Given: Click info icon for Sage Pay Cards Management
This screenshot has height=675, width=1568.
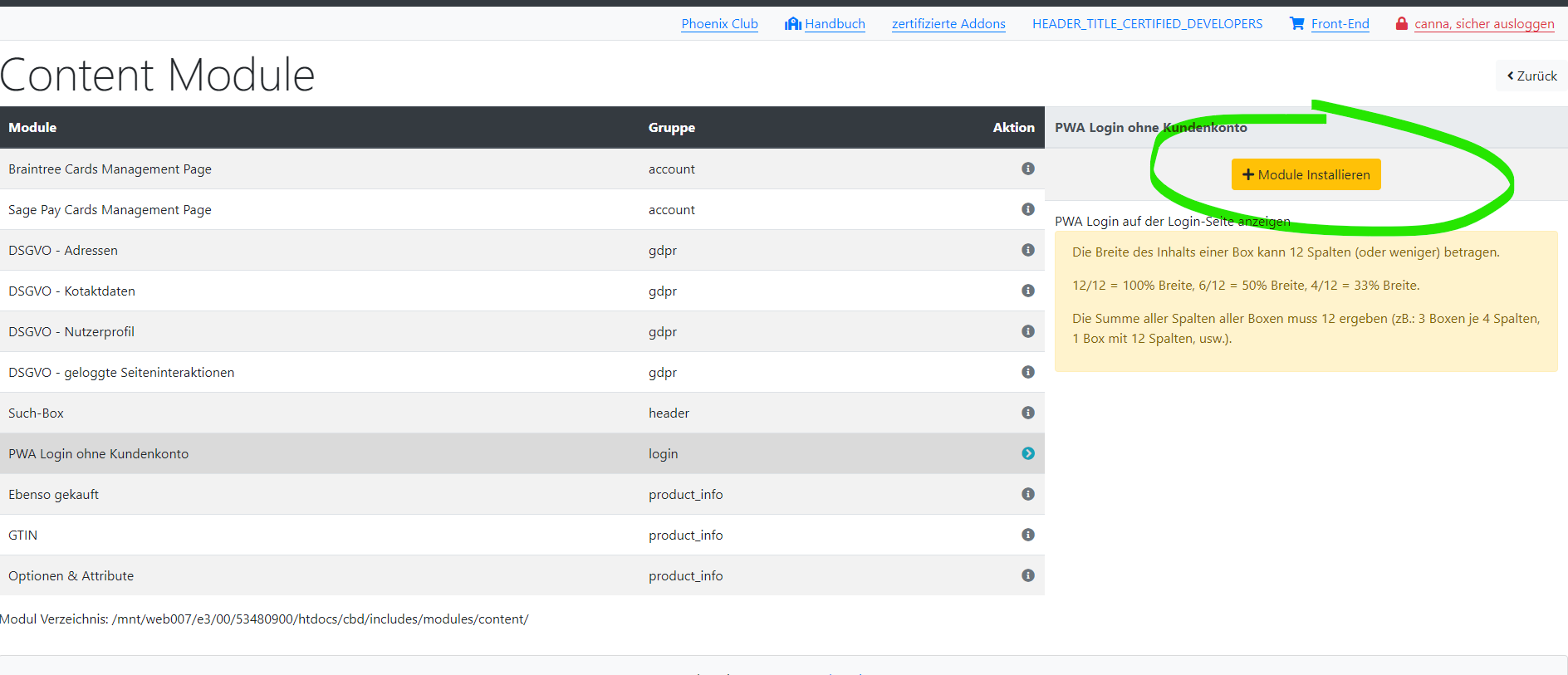Looking at the screenshot, I should [1028, 209].
